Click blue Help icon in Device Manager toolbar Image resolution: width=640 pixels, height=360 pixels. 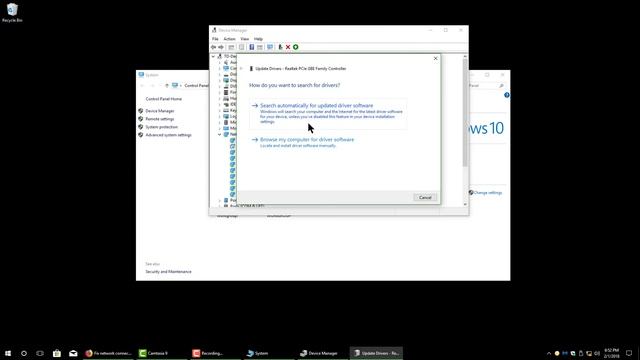pyautogui.click(x=251, y=47)
